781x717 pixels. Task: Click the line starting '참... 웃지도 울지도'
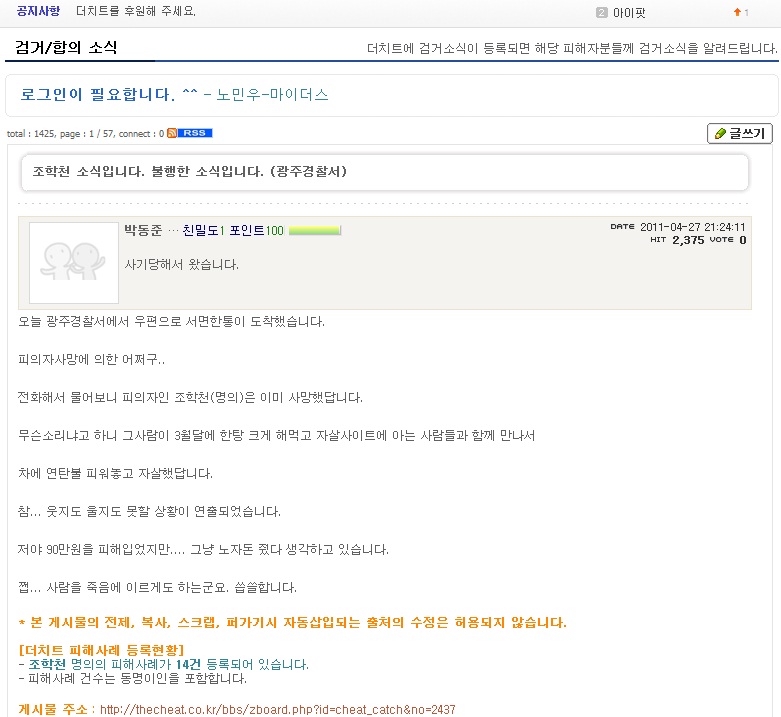(x=149, y=511)
